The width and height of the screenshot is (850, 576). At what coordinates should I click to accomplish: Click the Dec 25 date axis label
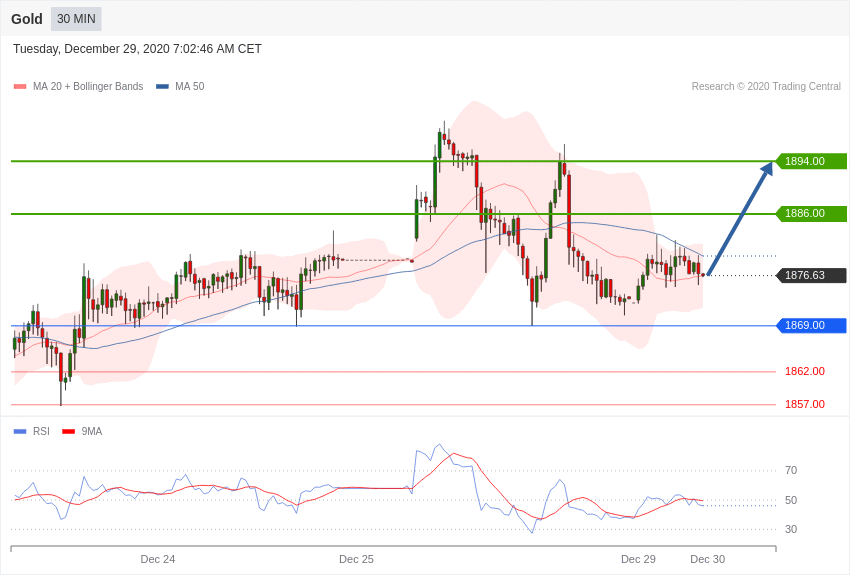(x=356, y=559)
